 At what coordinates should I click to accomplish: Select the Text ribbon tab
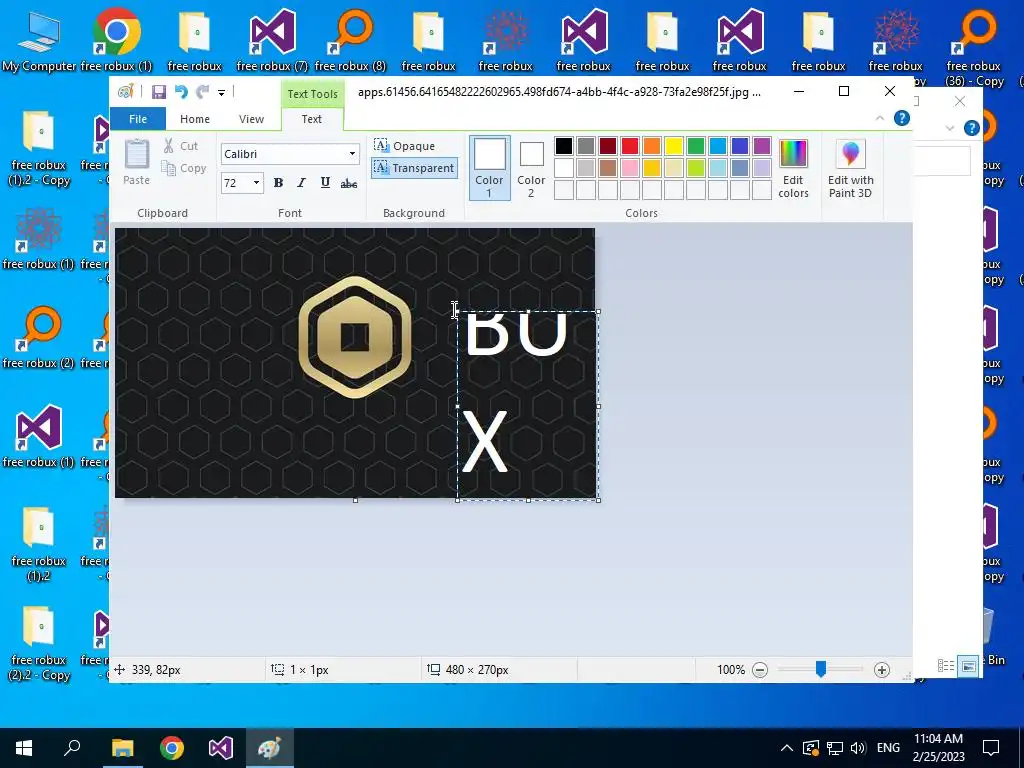coord(312,119)
